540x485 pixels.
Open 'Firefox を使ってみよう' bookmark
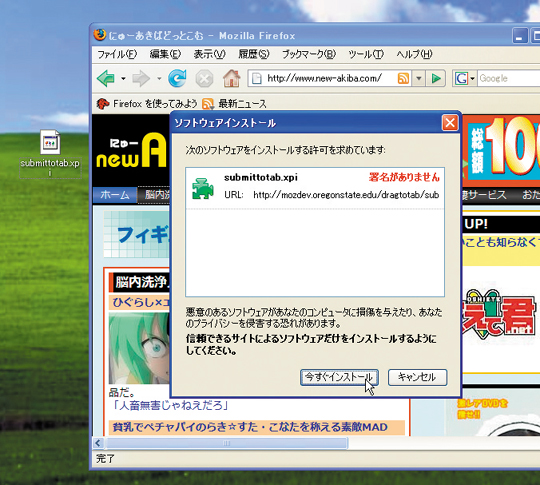147,104
